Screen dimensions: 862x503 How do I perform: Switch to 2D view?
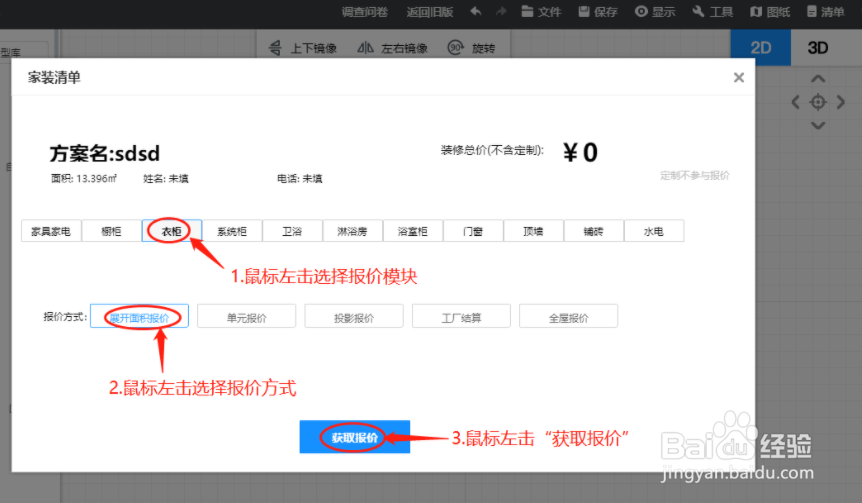[x=760, y=48]
